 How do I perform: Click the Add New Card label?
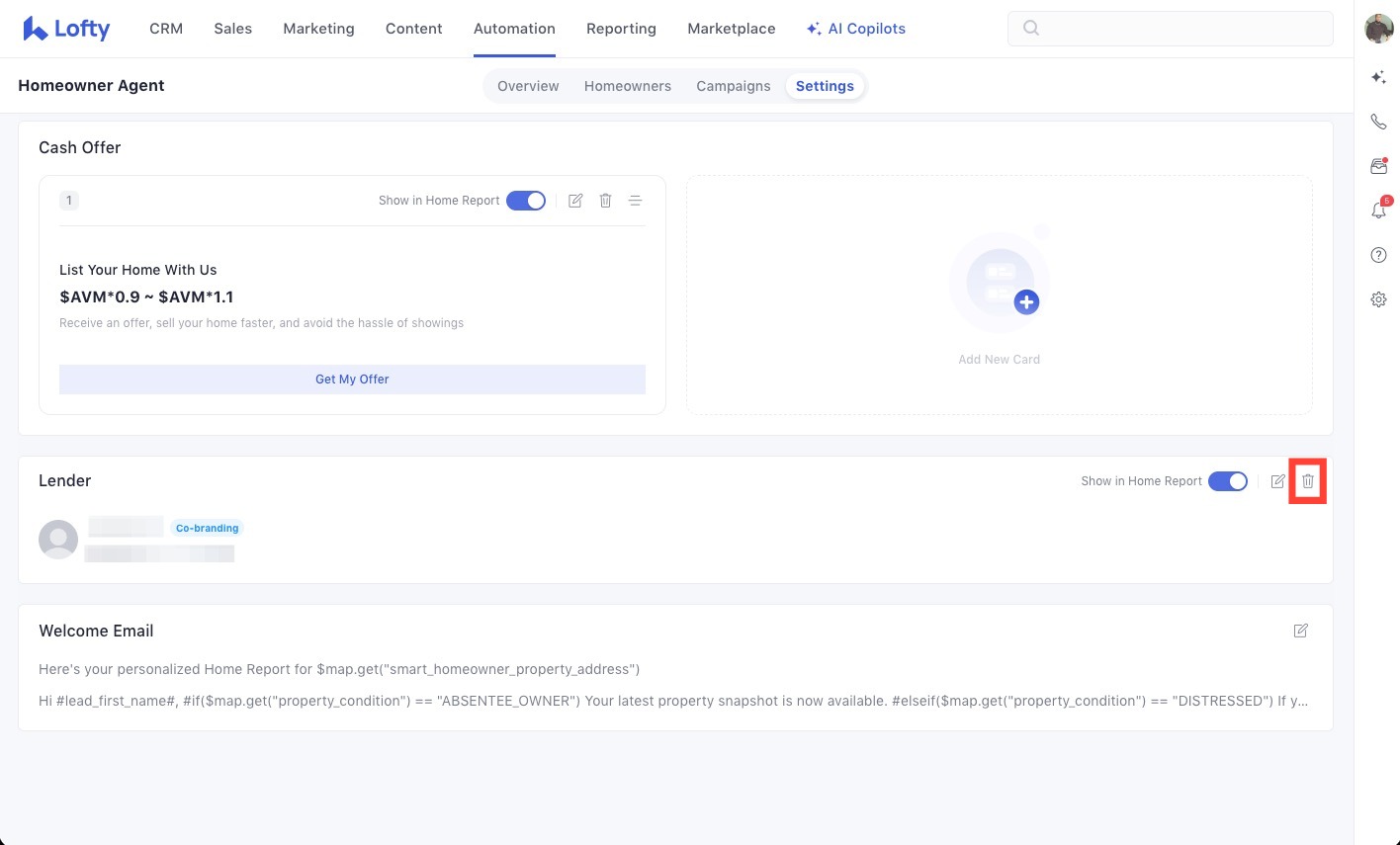tap(999, 360)
